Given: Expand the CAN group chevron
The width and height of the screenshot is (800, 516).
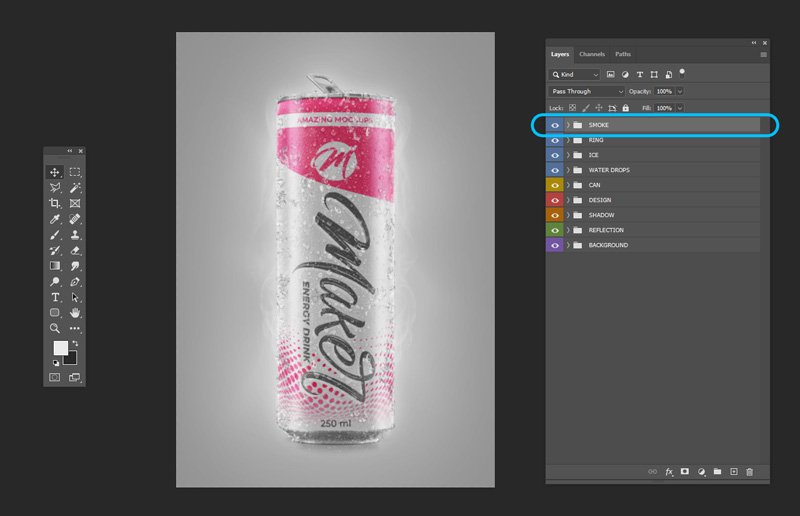Looking at the screenshot, I should (x=568, y=185).
